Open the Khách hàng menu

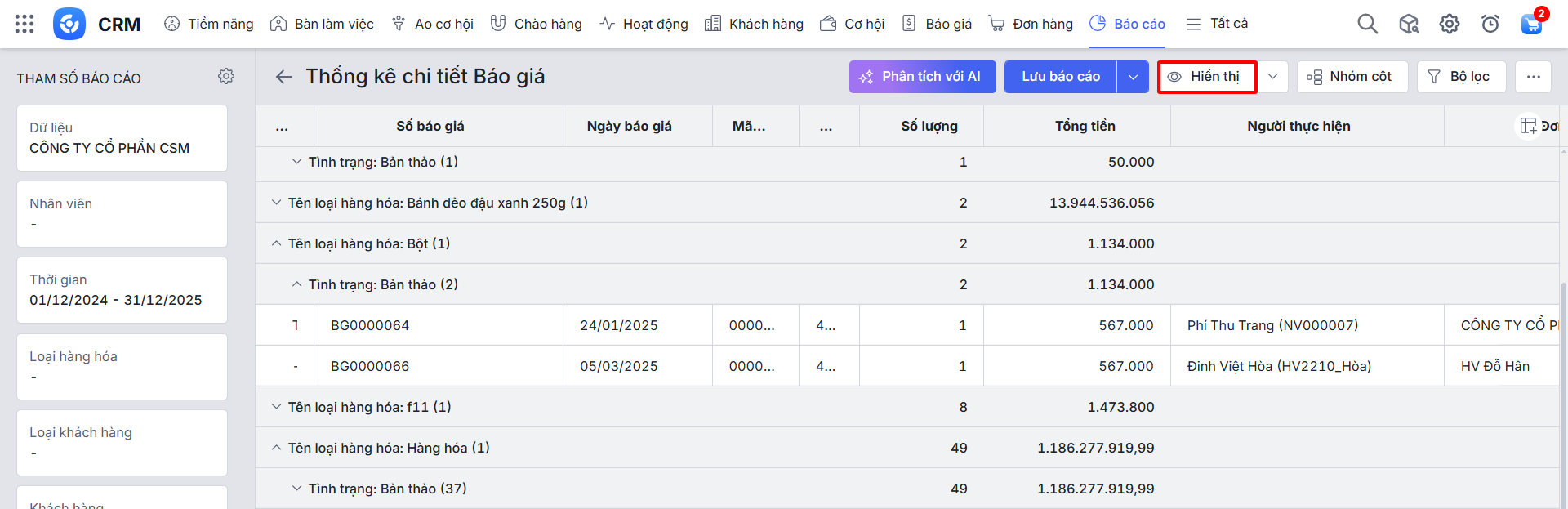(x=754, y=24)
